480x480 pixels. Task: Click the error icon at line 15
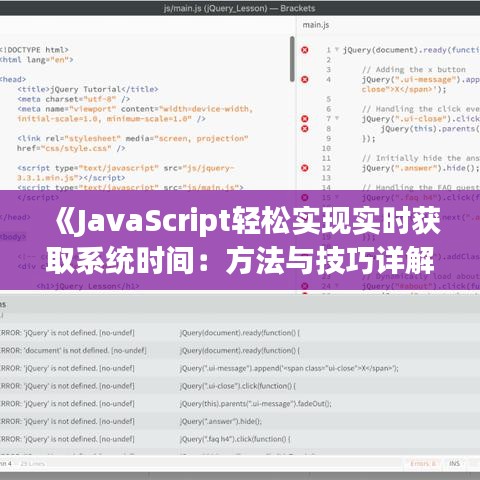(x=305, y=197)
